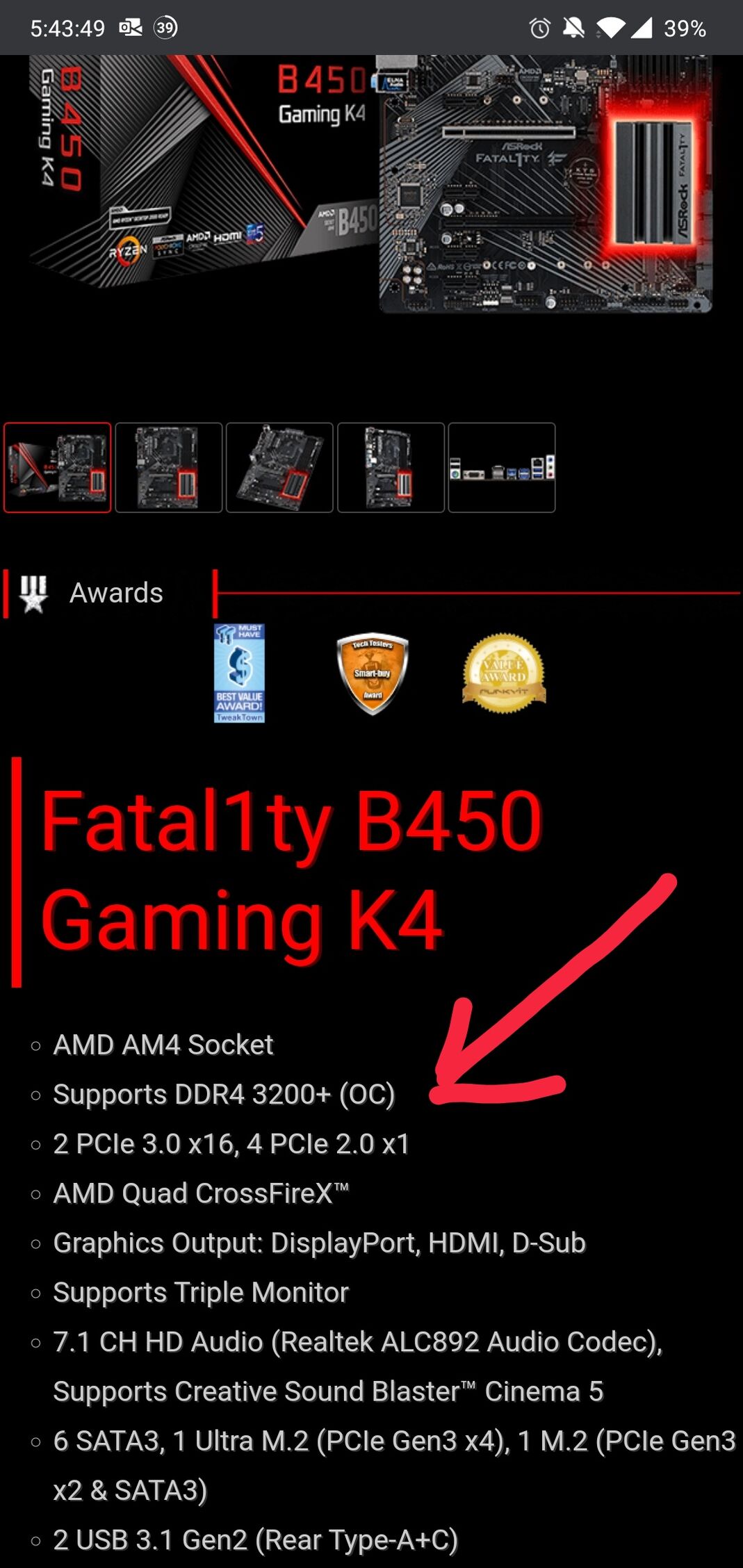Tap the Supports DDR4 3200+ (OC) spec line

tap(224, 1095)
